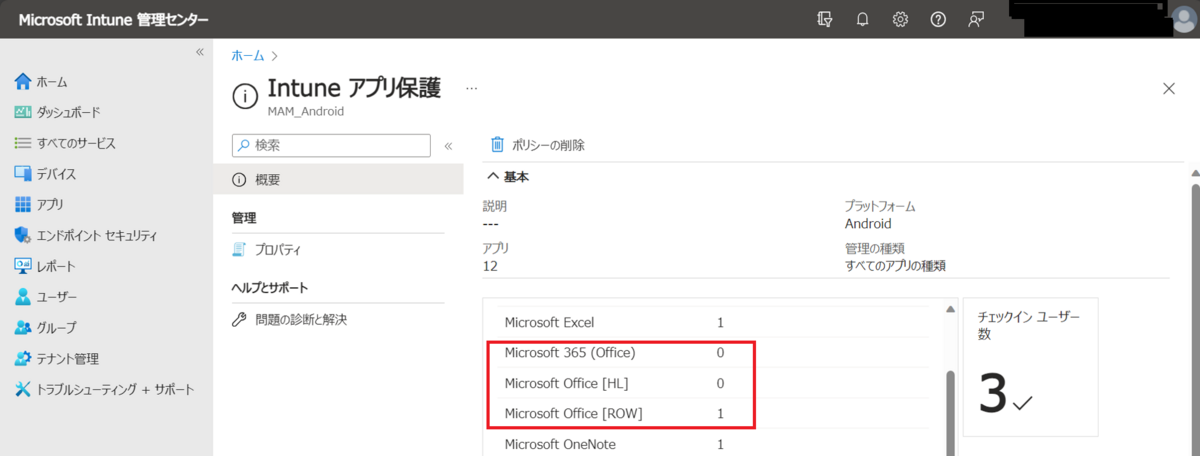Select デバイス in the navigation

coord(56,174)
